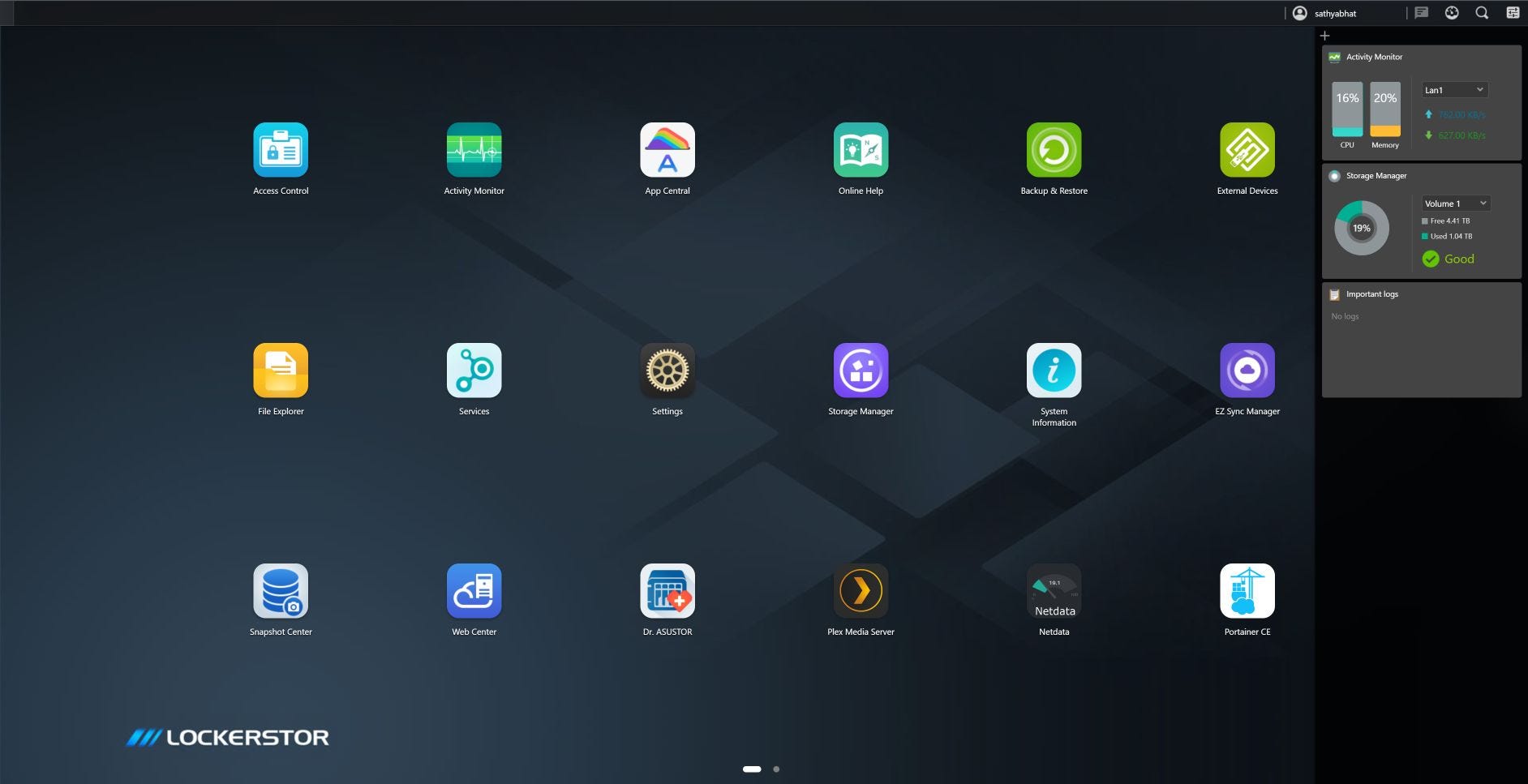Click the No logs text
Screen dimensions: 1528x784
1345,316
